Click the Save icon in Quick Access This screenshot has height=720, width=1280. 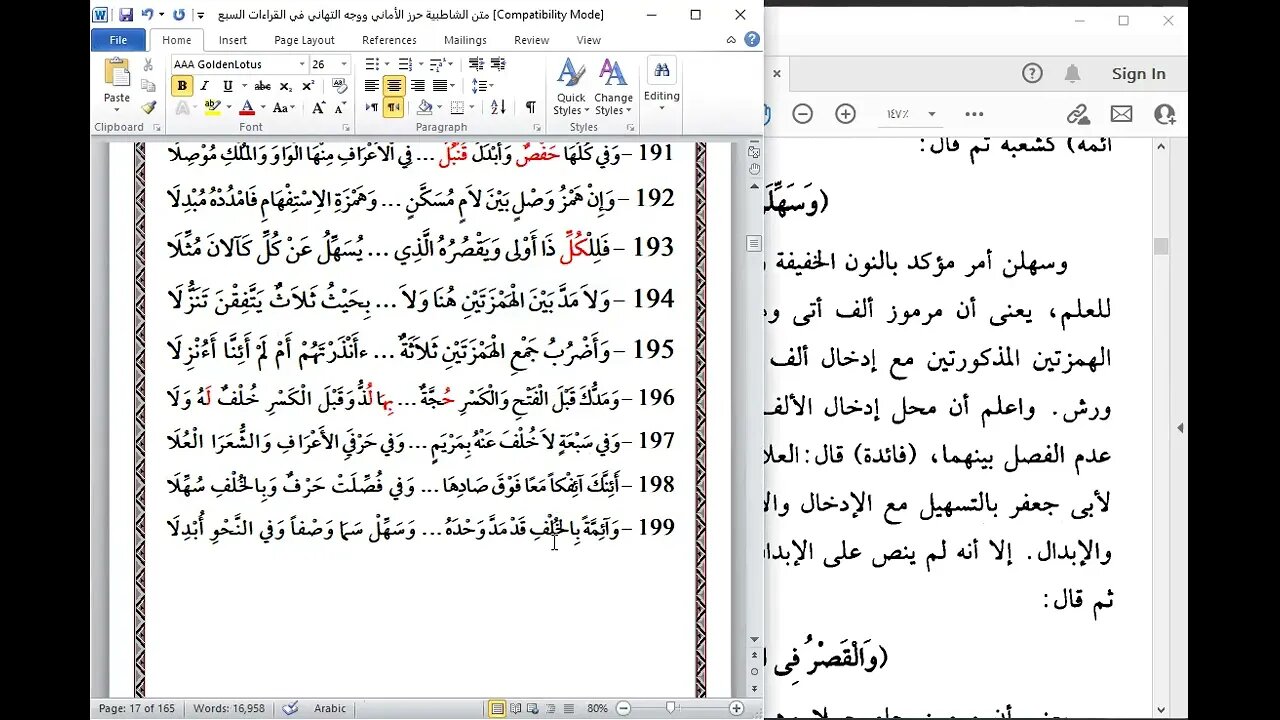pyautogui.click(x=126, y=15)
